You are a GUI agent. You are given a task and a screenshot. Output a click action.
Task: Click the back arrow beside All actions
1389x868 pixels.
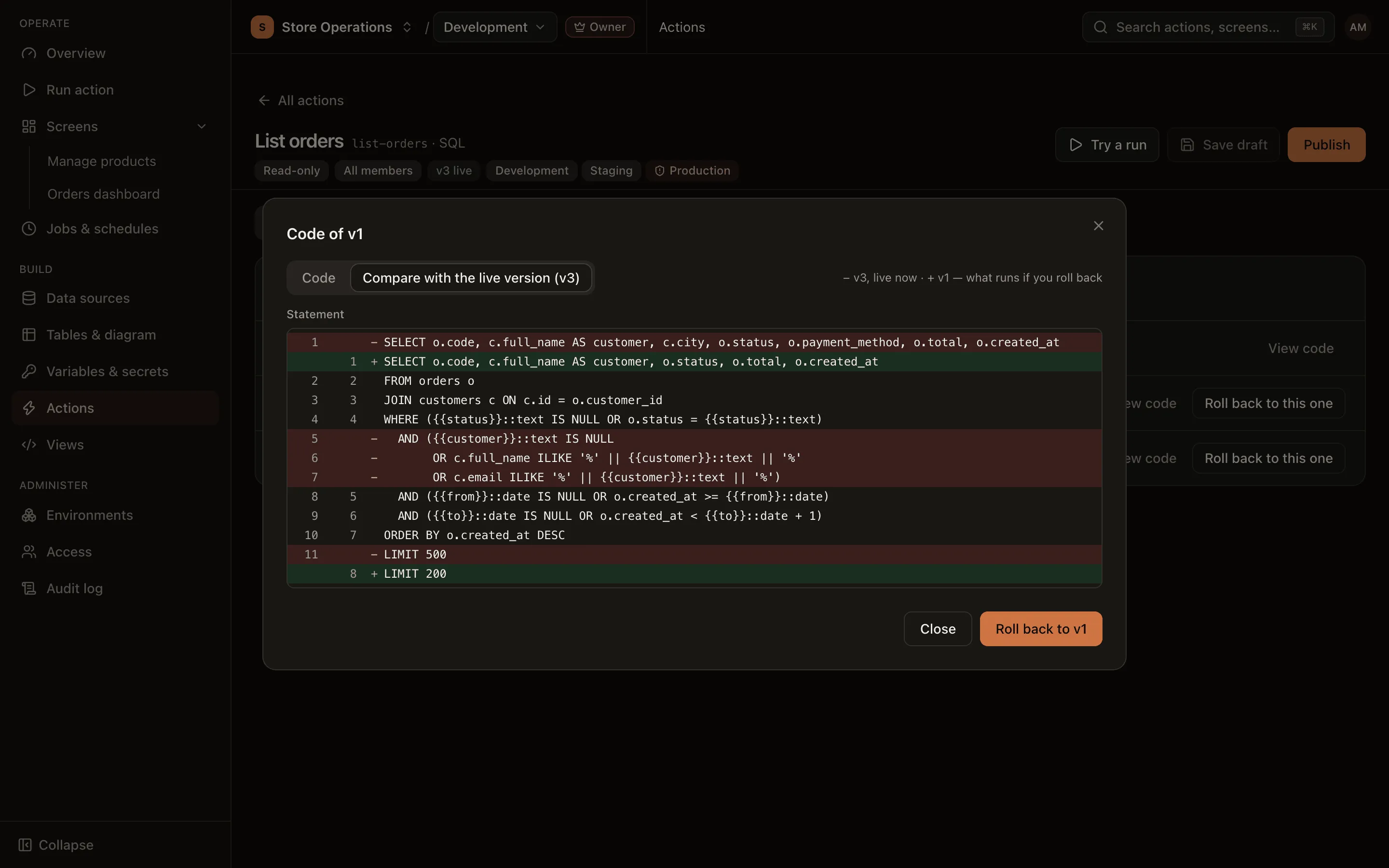[264, 100]
